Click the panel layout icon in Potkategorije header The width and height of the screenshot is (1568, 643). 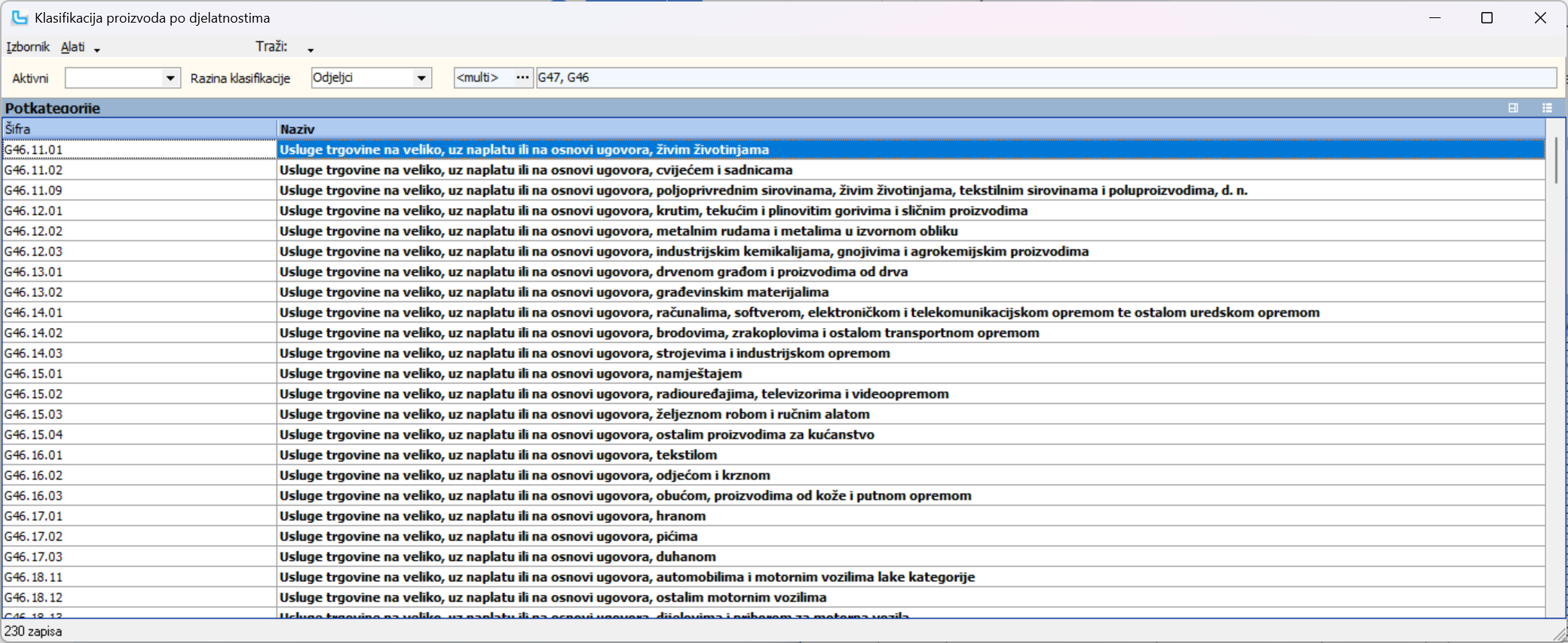(1512, 108)
